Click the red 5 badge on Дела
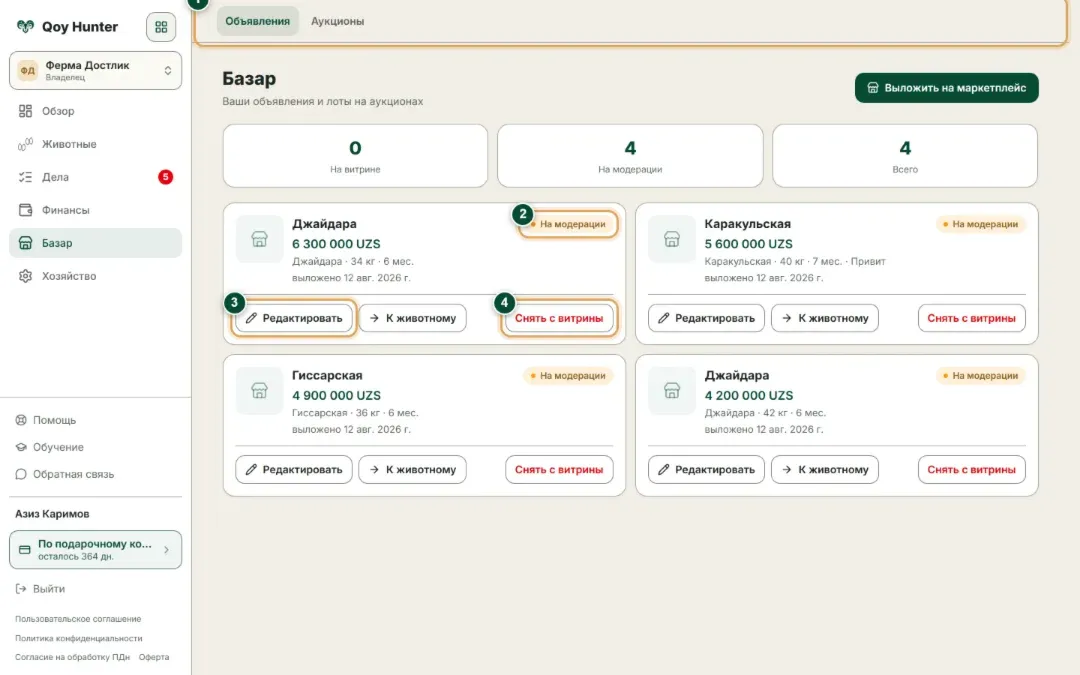1080x675 pixels. [165, 177]
